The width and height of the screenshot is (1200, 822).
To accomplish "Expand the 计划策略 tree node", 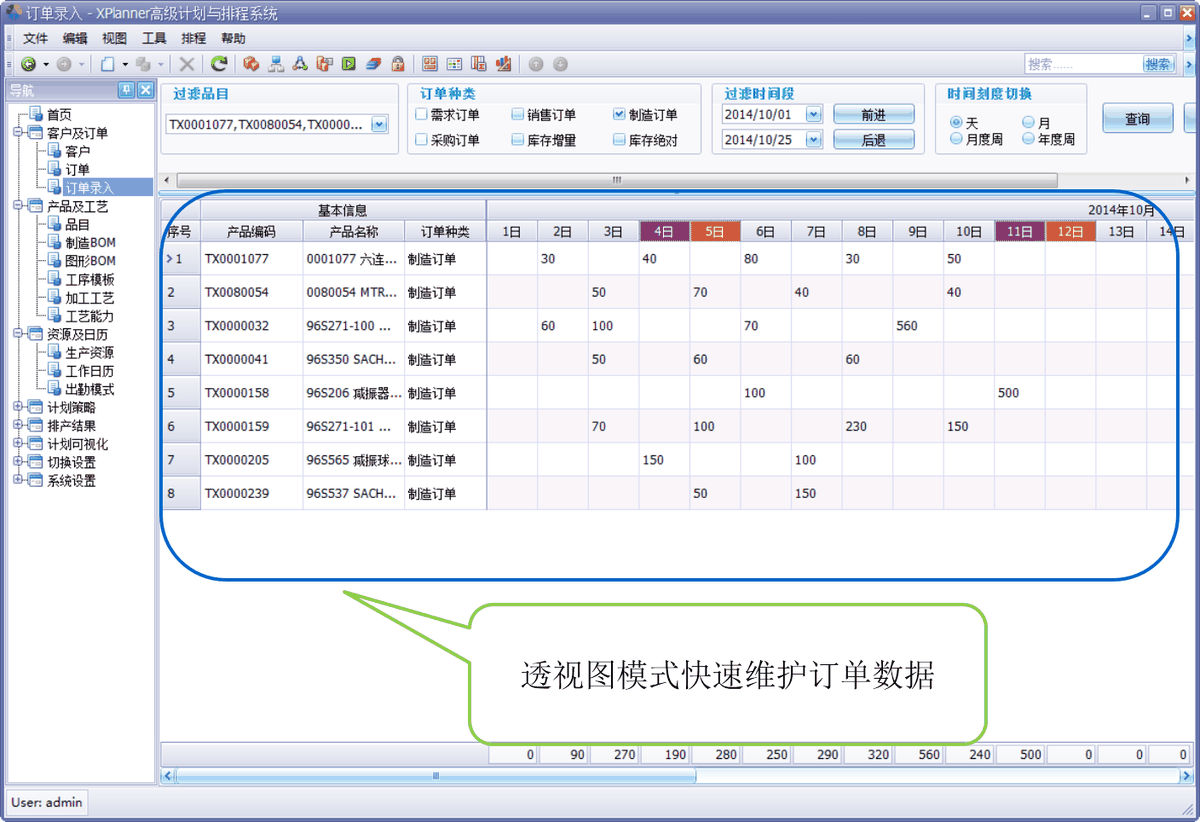I will click(19, 407).
